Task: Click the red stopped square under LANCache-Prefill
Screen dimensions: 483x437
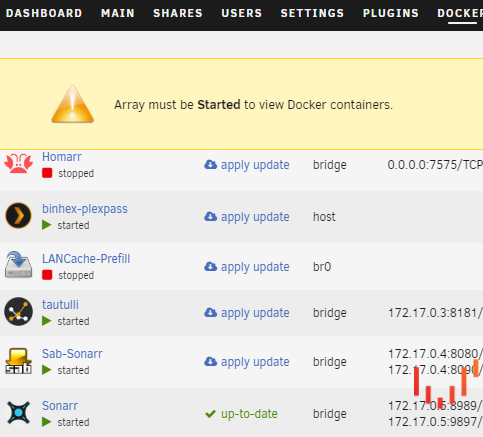Action: (47, 275)
